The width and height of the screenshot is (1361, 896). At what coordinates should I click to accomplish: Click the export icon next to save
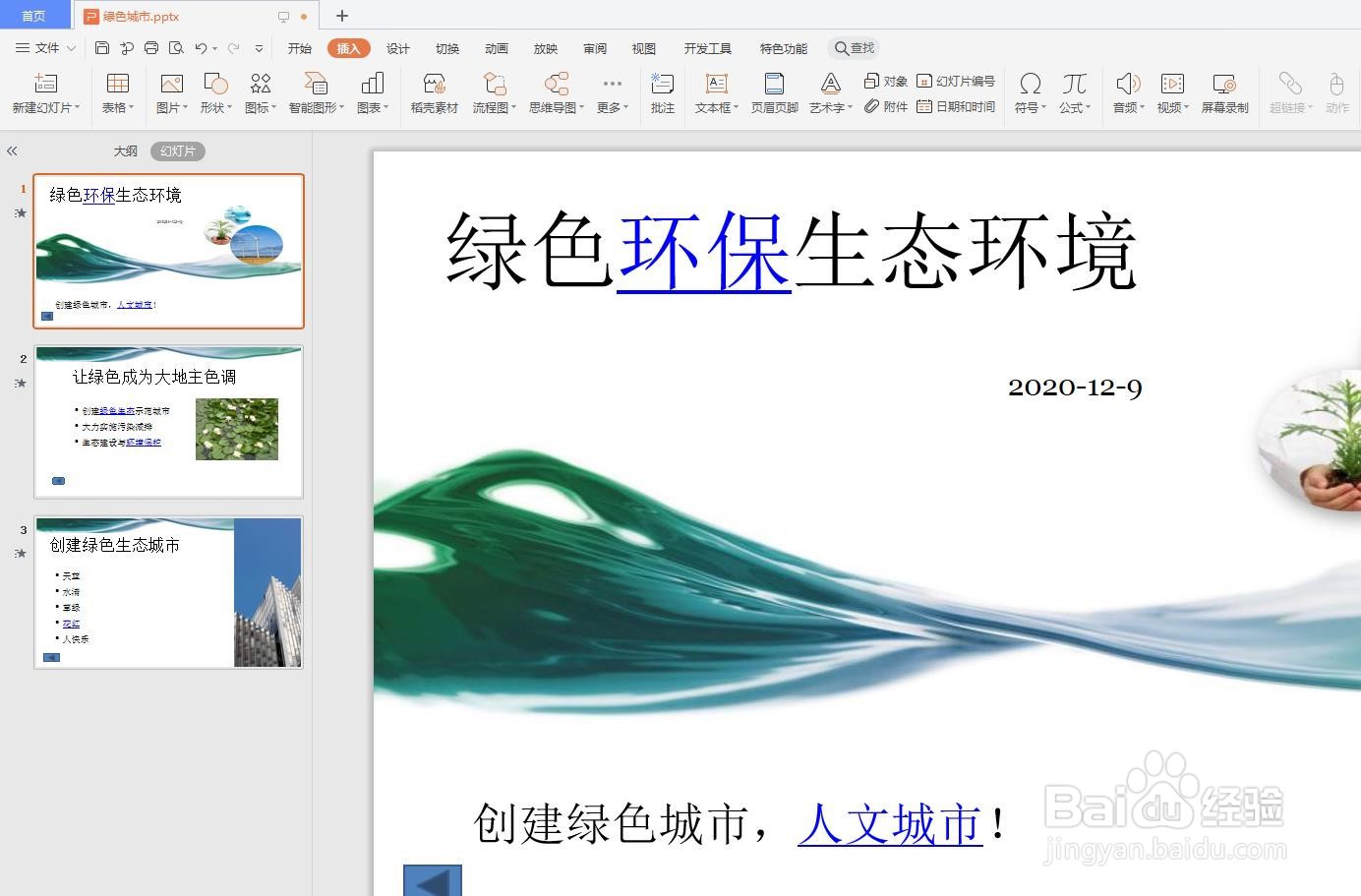coord(127,47)
